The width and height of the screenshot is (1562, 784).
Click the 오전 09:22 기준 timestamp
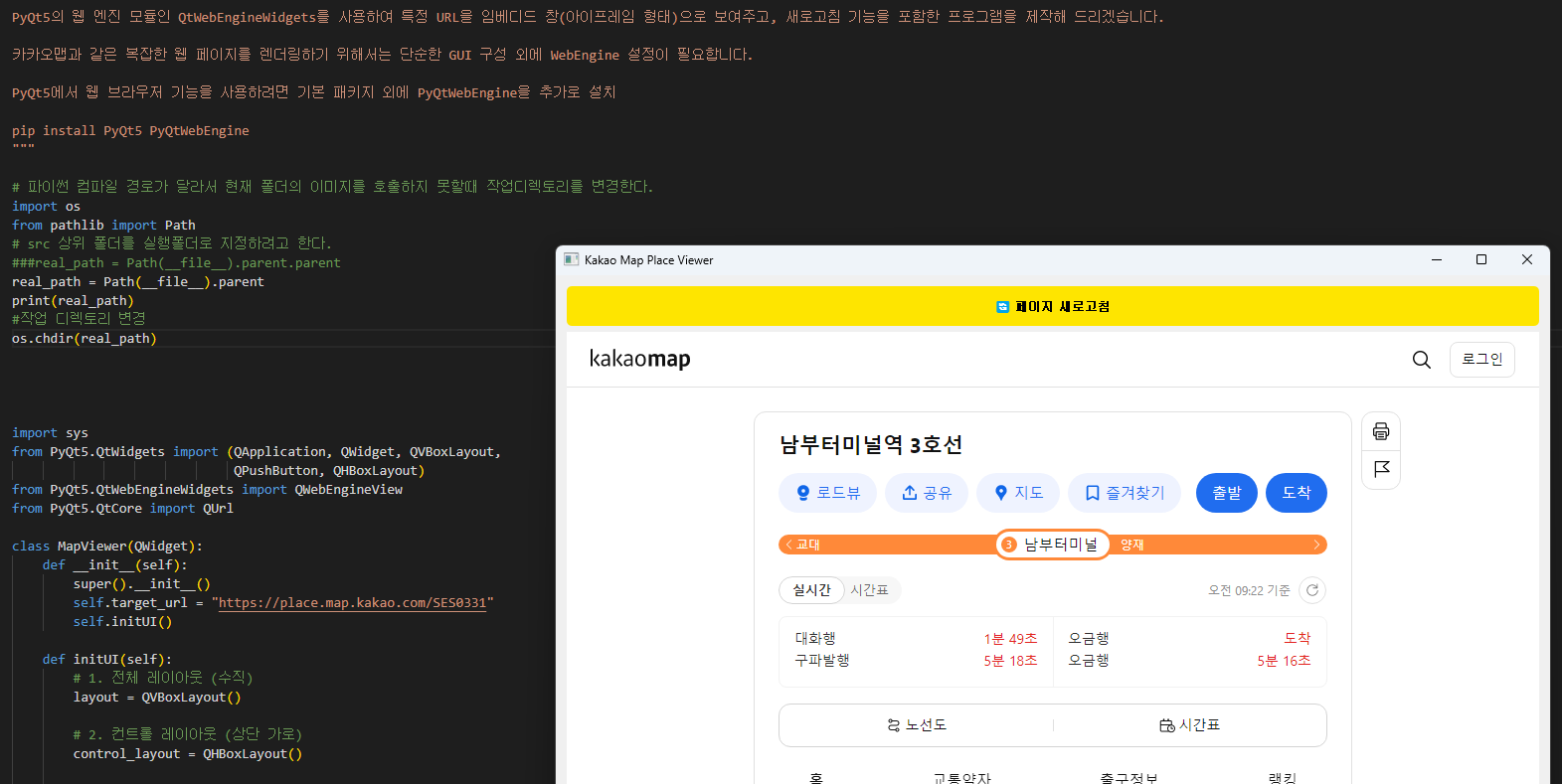(x=1249, y=590)
